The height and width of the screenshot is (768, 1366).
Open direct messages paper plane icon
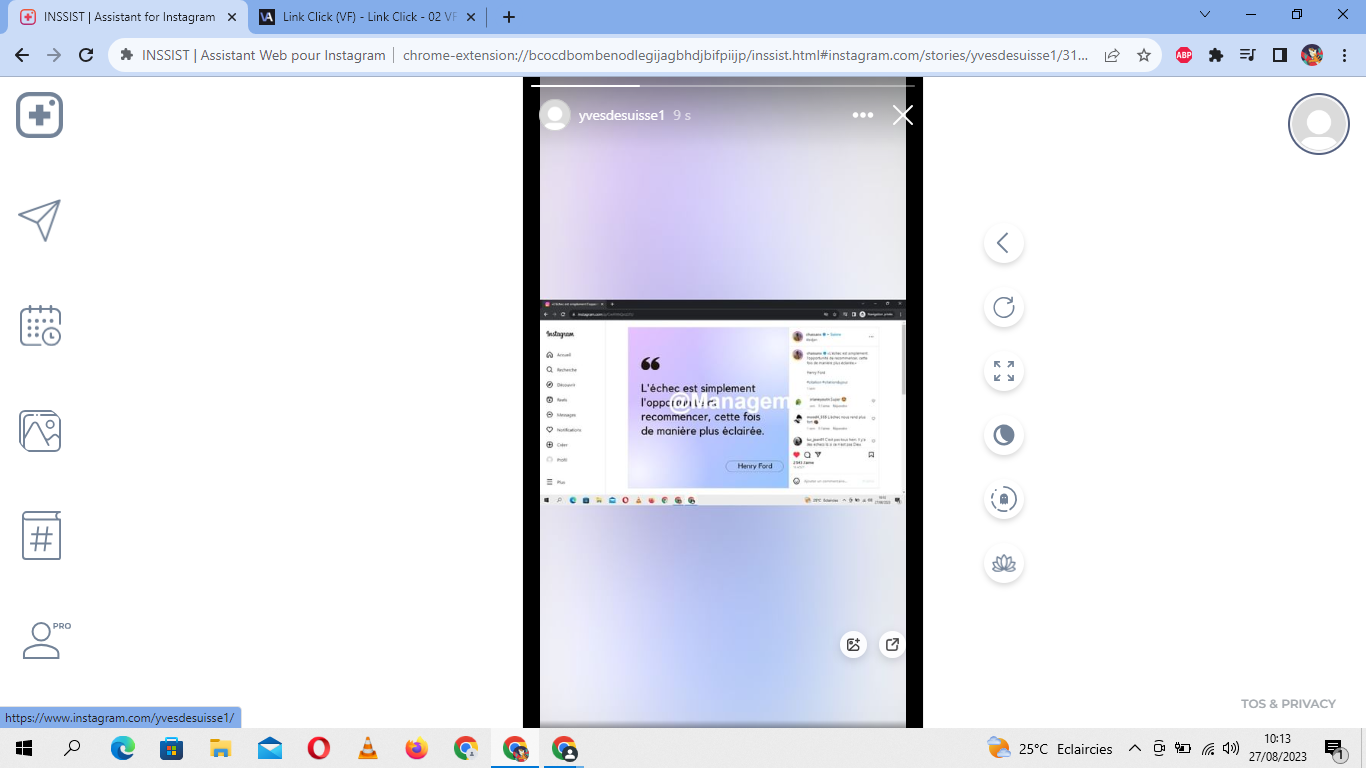[40, 220]
